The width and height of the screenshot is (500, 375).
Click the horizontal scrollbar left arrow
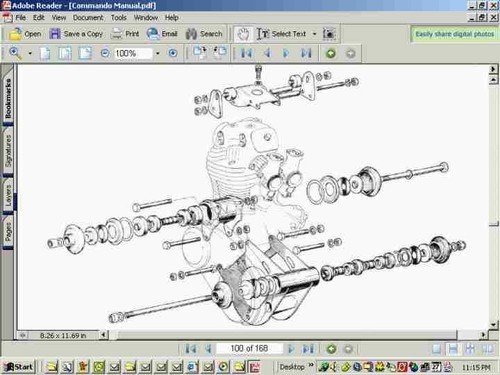[x=104, y=334]
